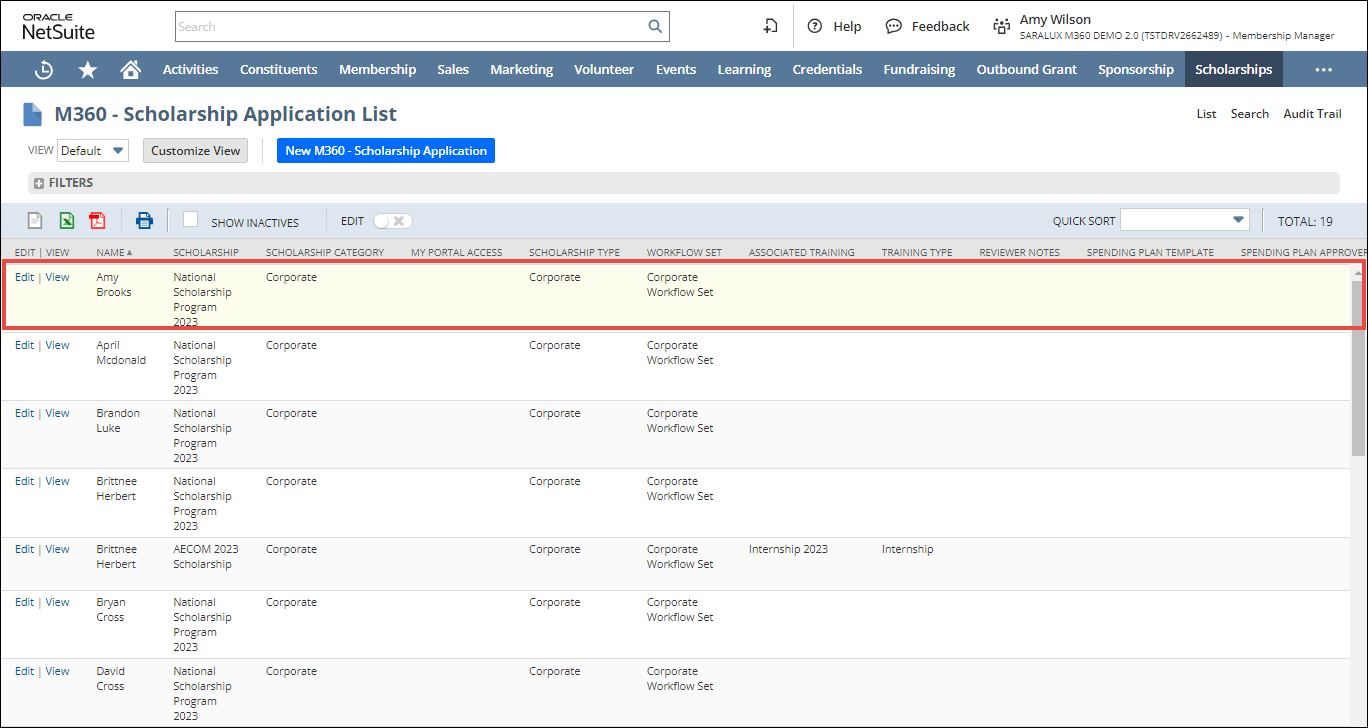Toggle the inline Edit switch
Screen dimensions: 1368x728
coord(392,221)
